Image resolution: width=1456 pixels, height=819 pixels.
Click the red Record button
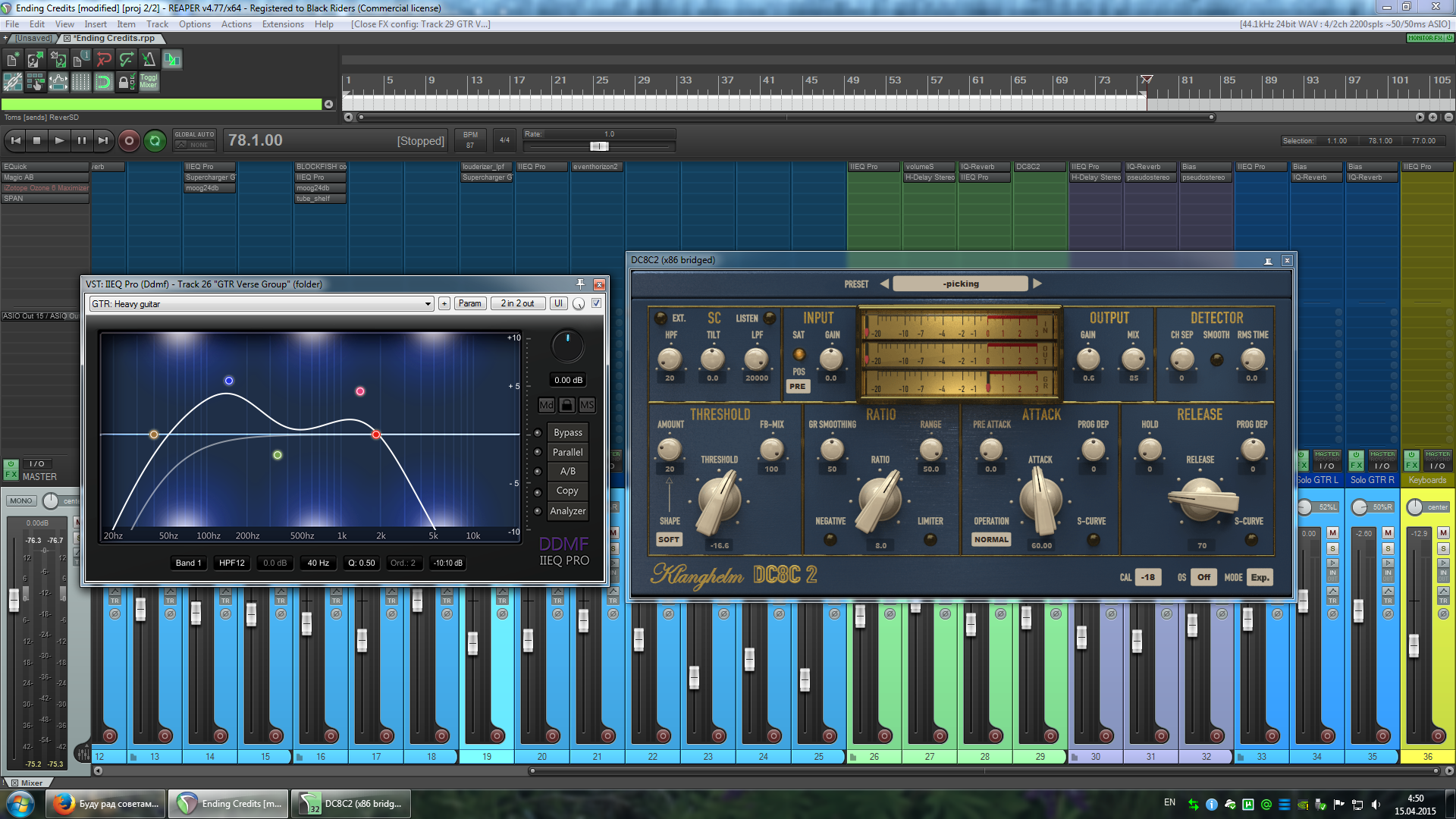(129, 140)
